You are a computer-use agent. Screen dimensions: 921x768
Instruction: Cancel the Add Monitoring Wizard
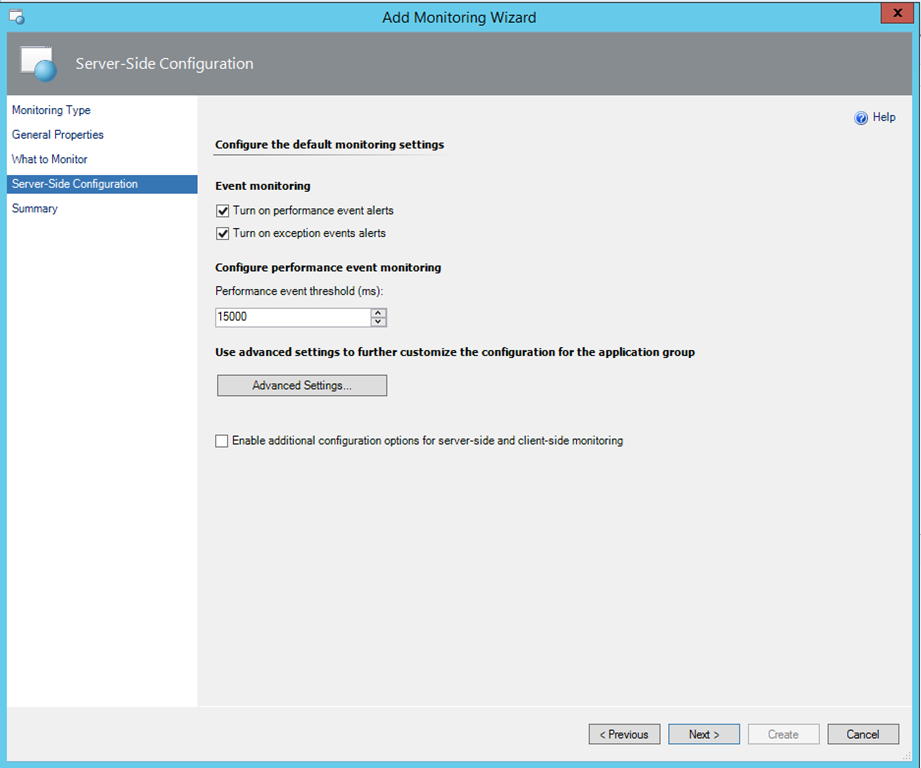point(863,734)
